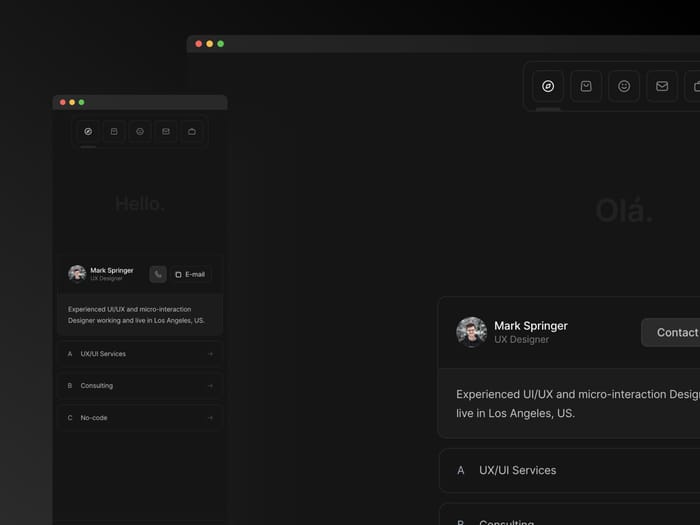Select Mark Springer name in large window

coord(531,326)
